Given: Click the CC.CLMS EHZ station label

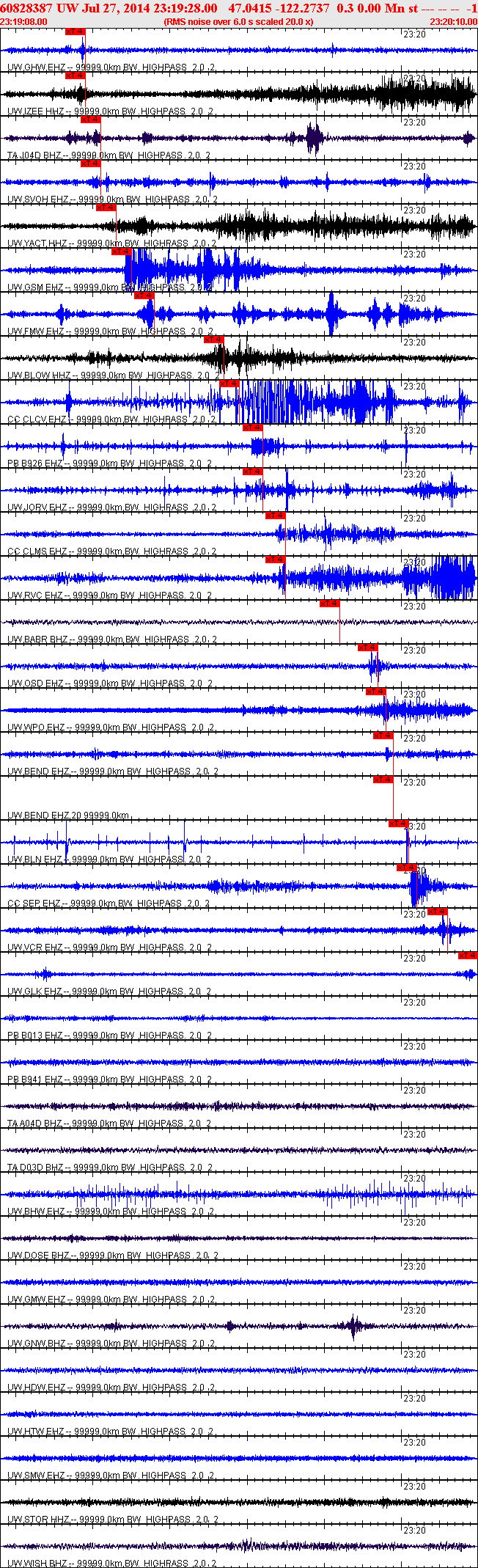Looking at the screenshot, I should [112, 552].
